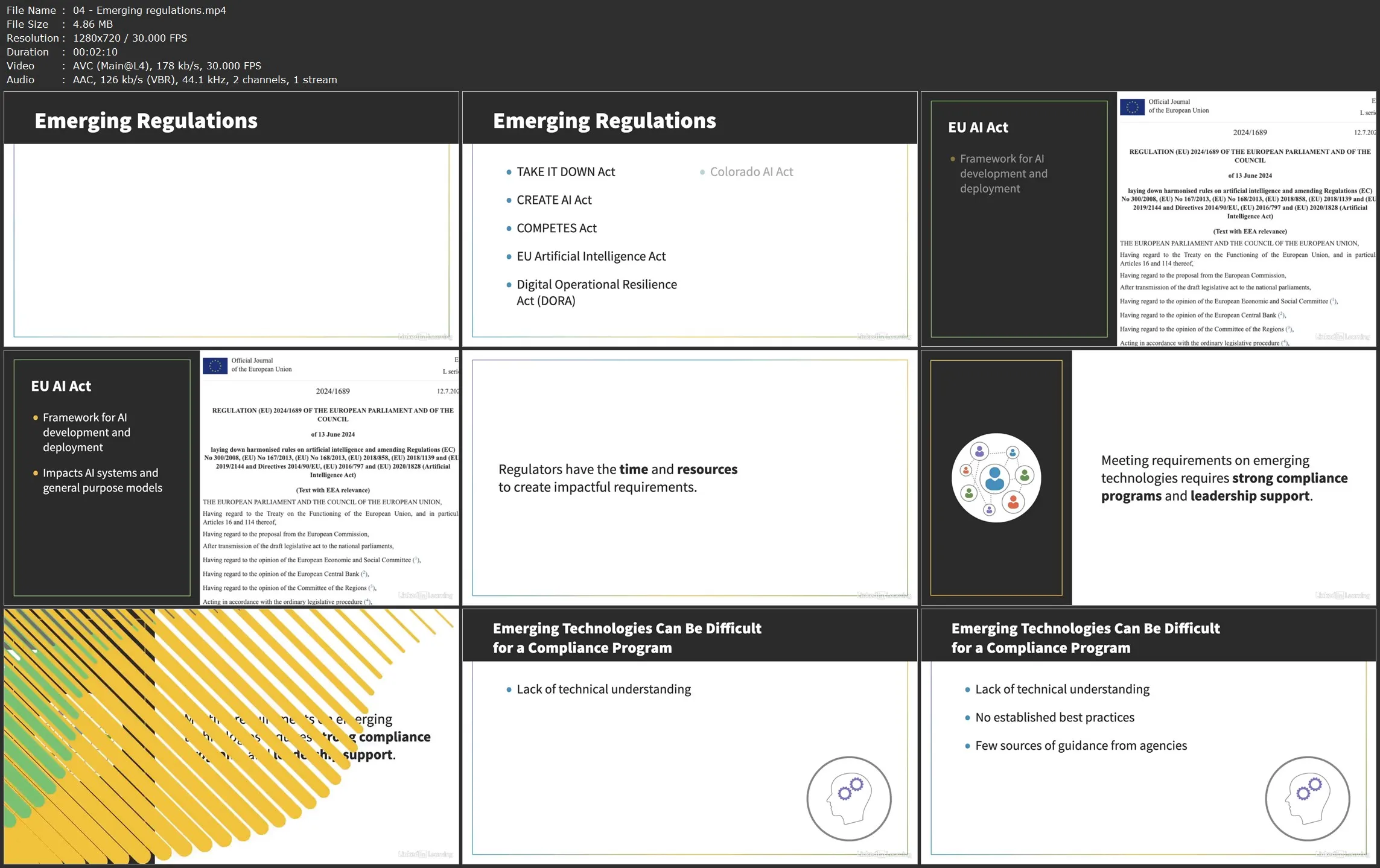Click the head-with-gears icon on the three-bullet slide

pos(1308,798)
